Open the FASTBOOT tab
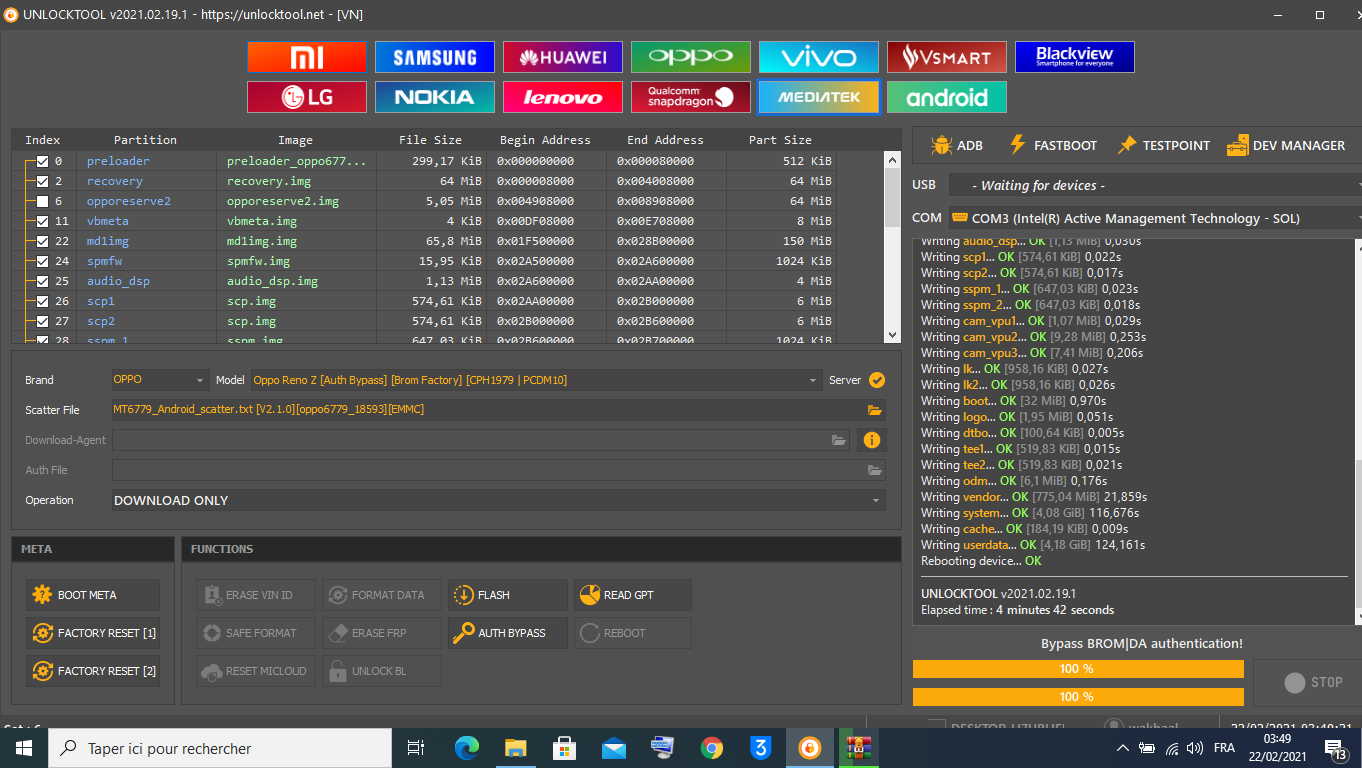Screen dimensions: 1362x768 1052,145
